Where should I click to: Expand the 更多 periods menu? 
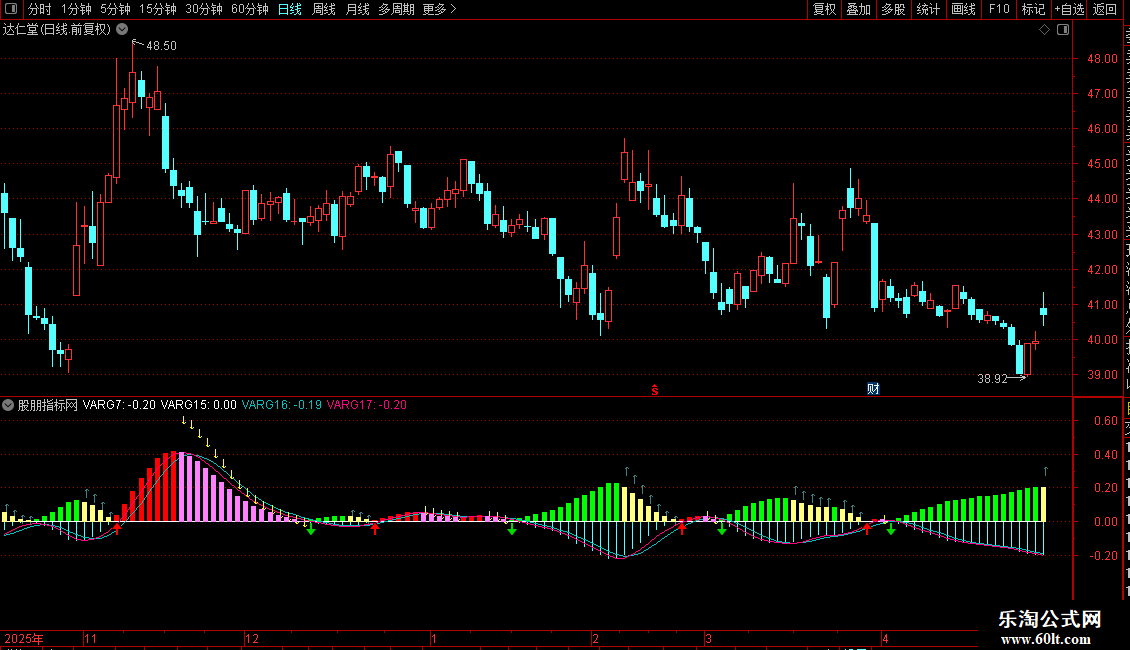tap(439, 9)
